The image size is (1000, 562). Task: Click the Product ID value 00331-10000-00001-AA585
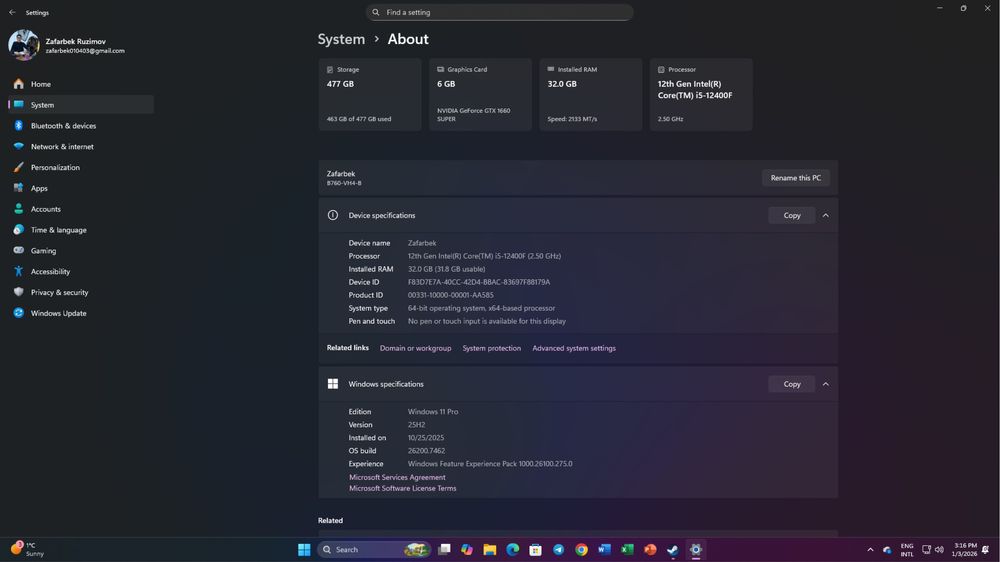(x=450, y=295)
